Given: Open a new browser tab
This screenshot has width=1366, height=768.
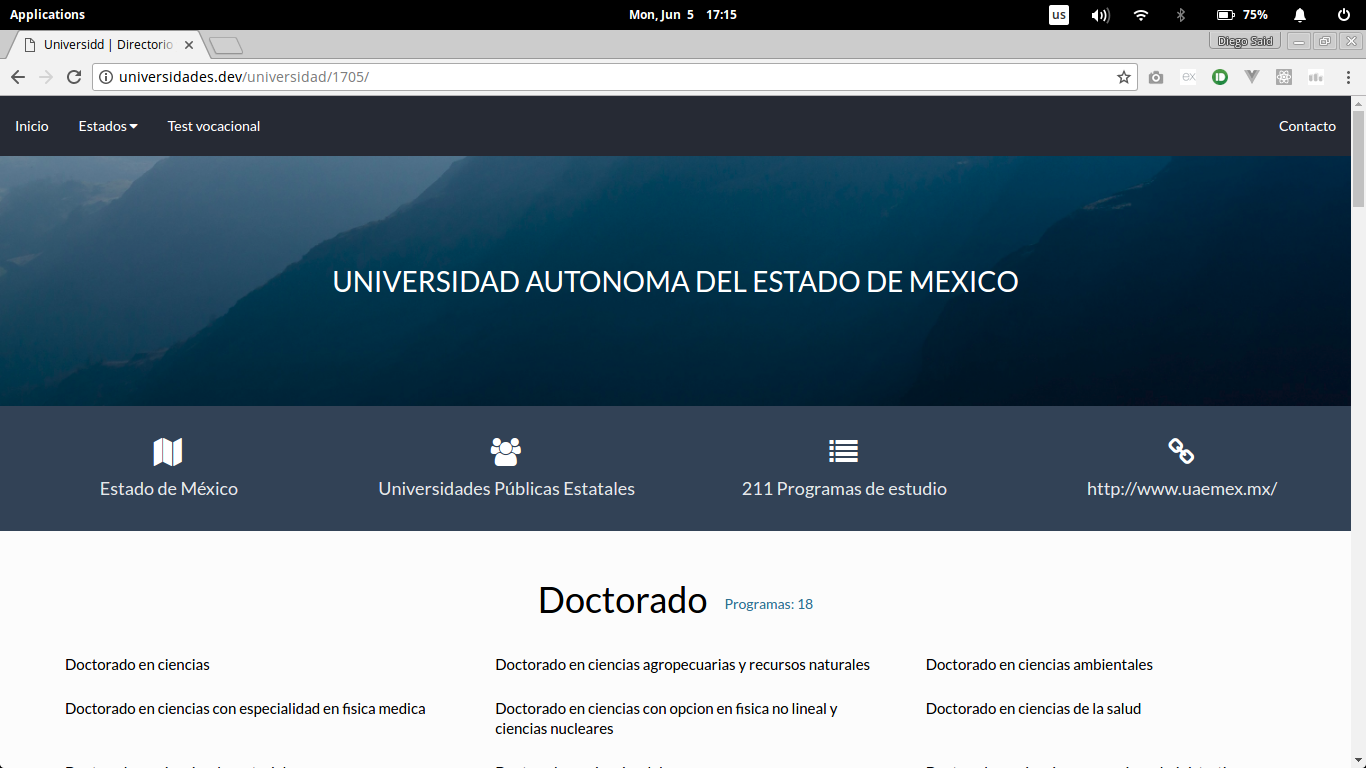Looking at the screenshot, I should coord(226,46).
